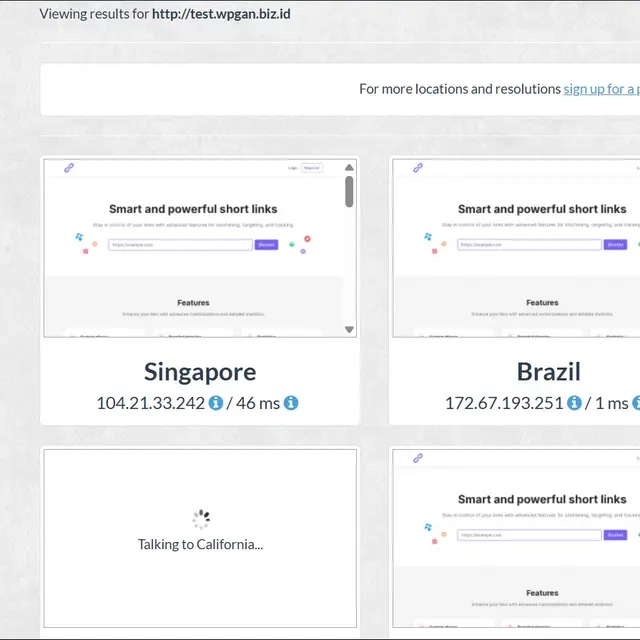Click the Singapore preview scrollbar thumb

tap(349, 191)
